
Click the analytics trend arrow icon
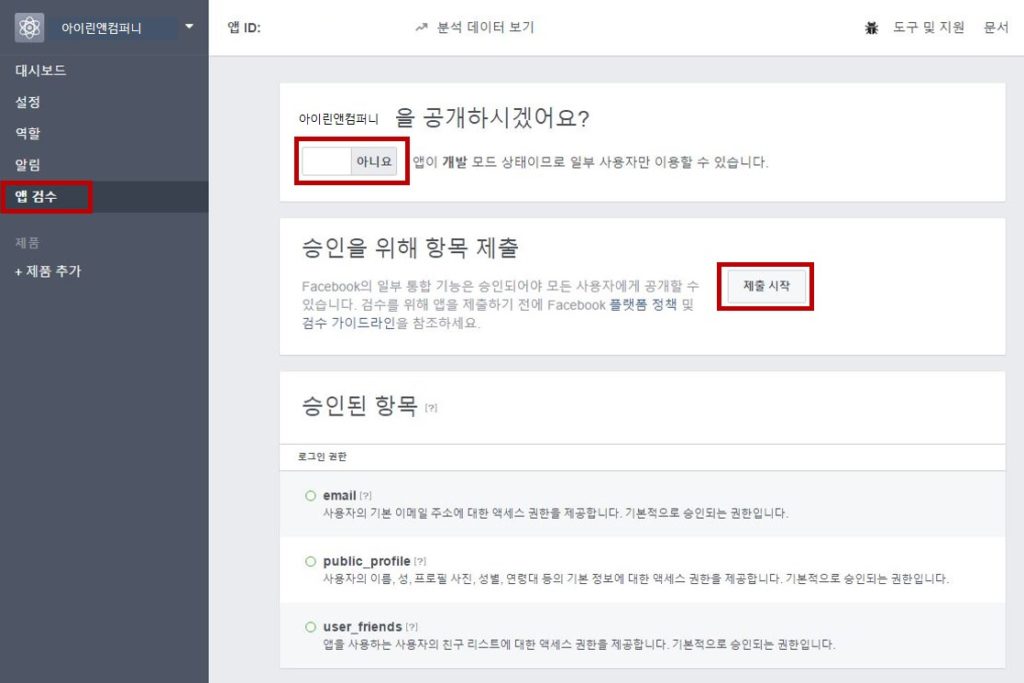pos(421,27)
